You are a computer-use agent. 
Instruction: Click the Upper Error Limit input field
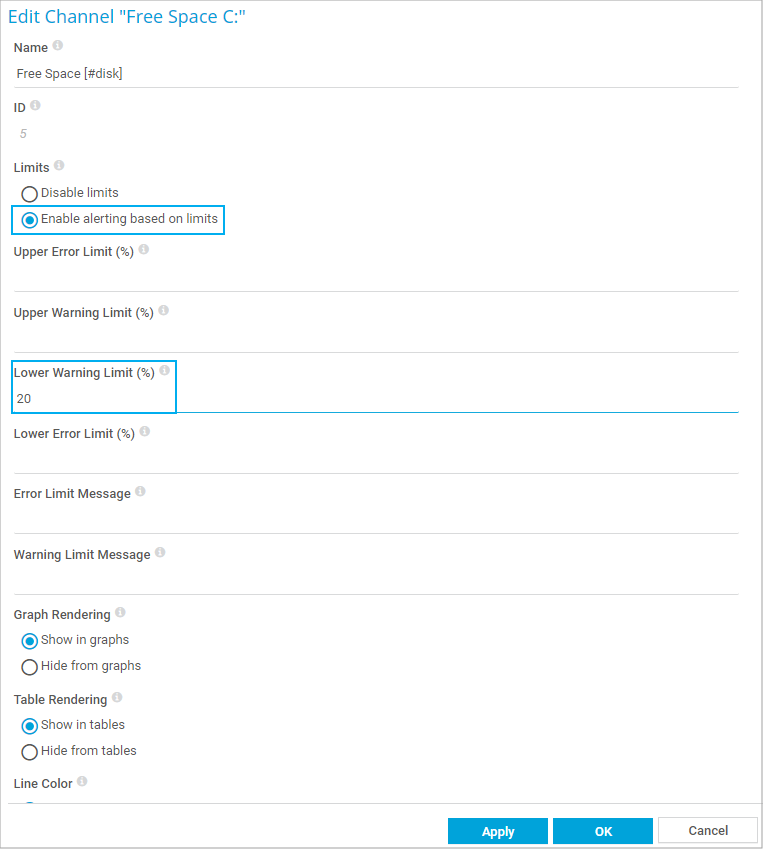pyautogui.click(x=376, y=277)
